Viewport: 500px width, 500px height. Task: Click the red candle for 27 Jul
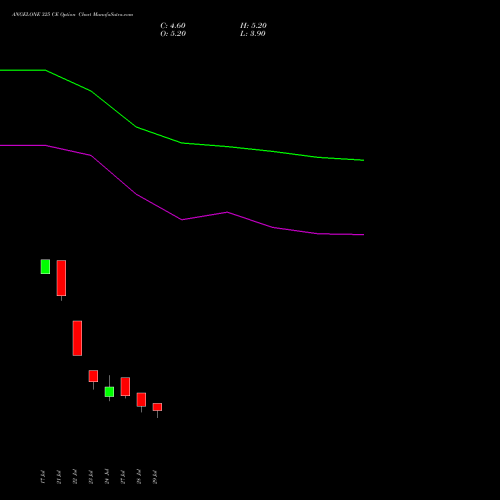tap(125, 387)
